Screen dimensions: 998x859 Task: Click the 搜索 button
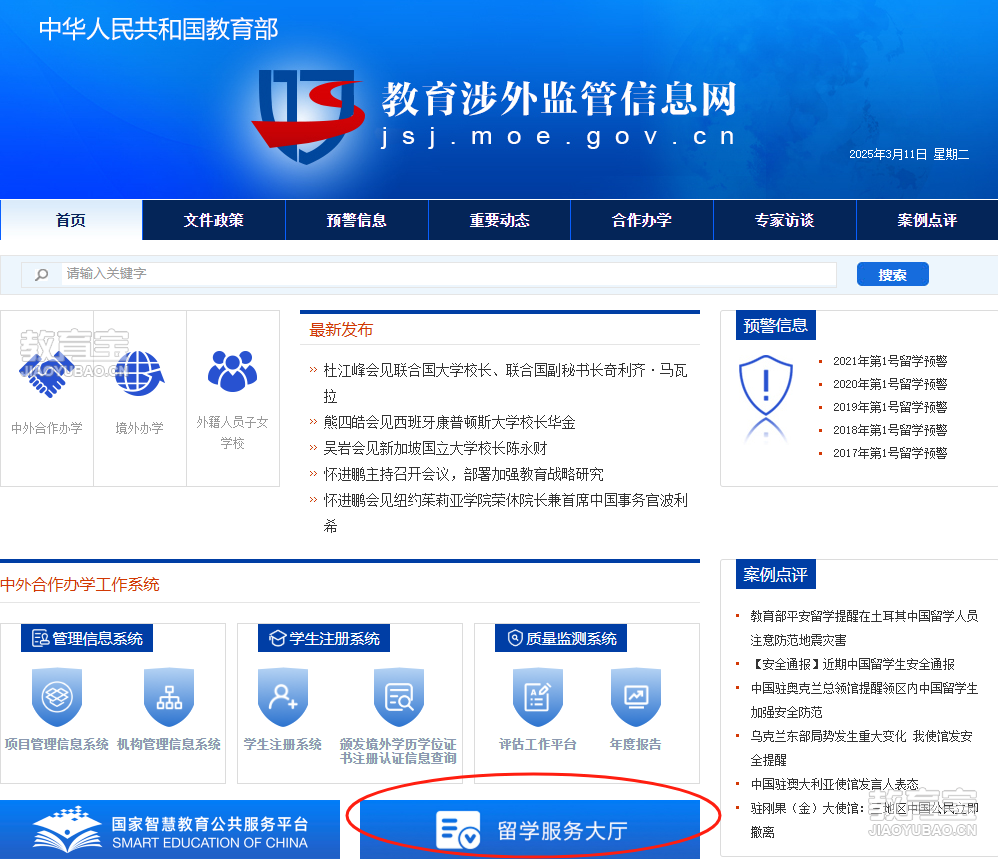pyautogui.click(x=892, y=274)
